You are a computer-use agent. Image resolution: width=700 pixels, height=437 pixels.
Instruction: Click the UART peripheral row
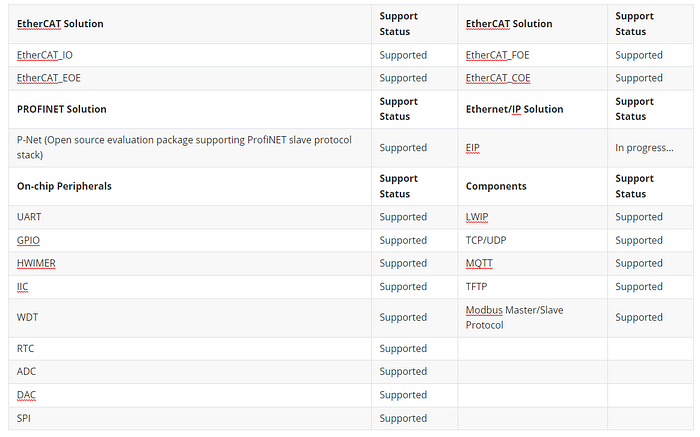click(29, 217)
